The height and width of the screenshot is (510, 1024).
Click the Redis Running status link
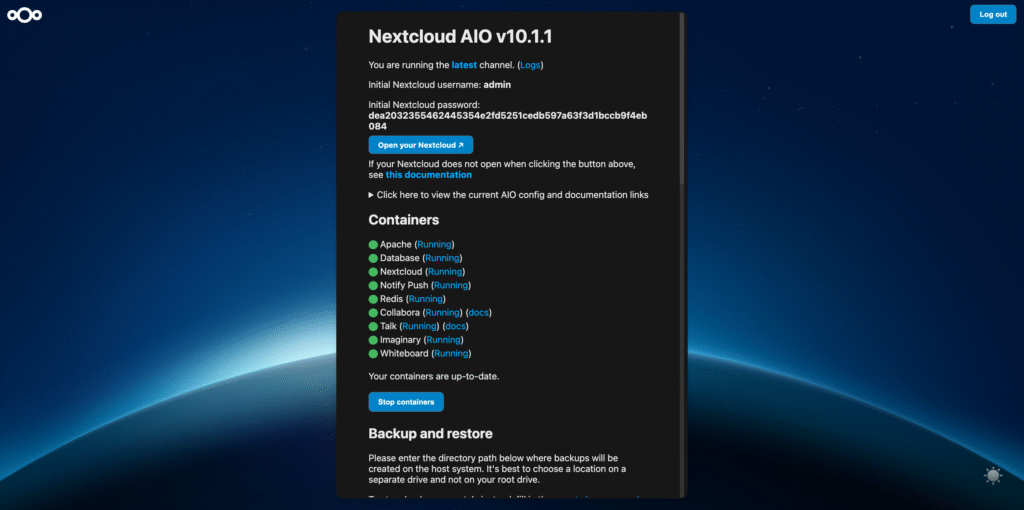tap(425, 299)
